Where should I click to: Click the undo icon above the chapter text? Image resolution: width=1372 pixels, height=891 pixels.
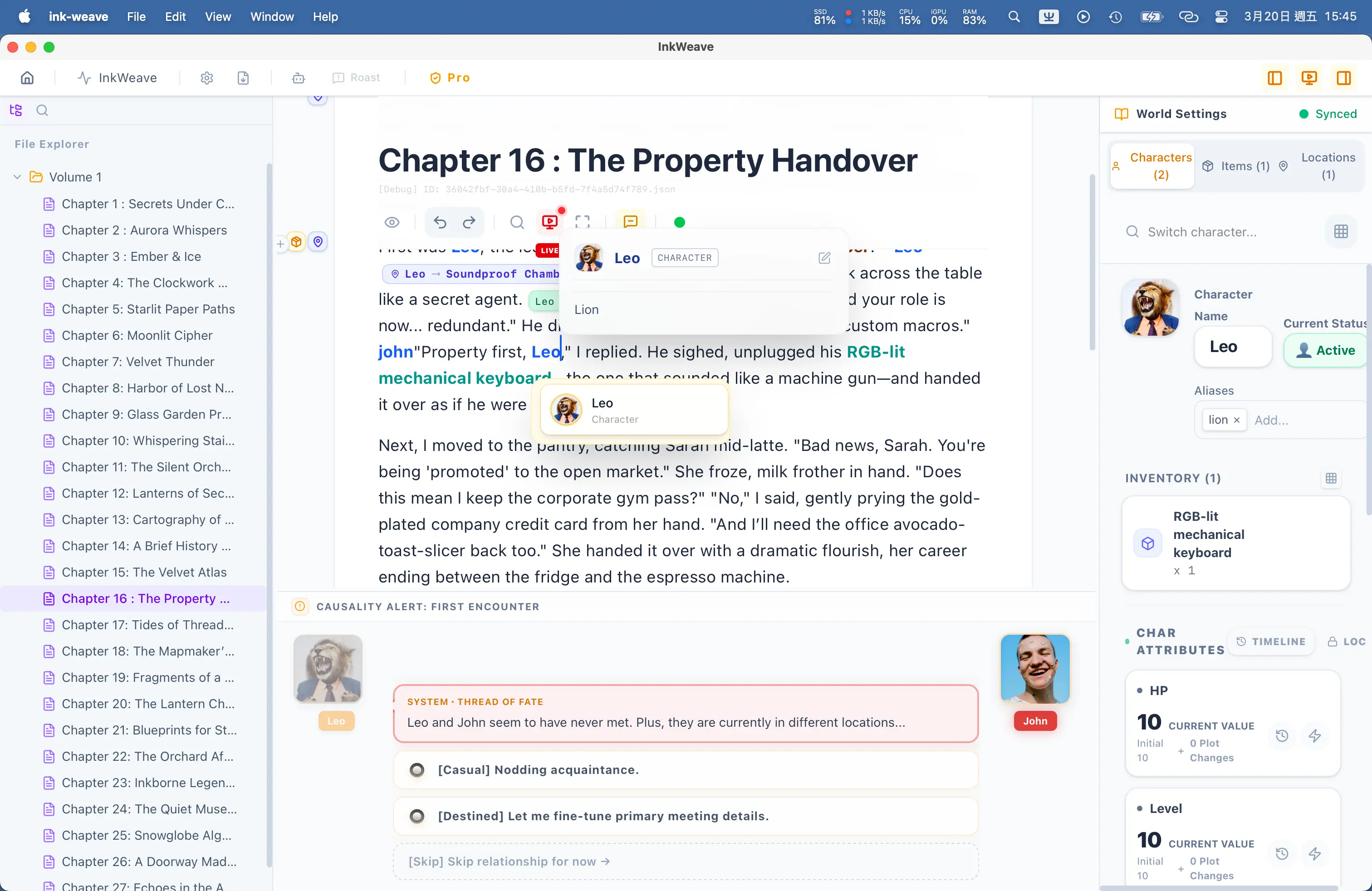tap(441, 222)
